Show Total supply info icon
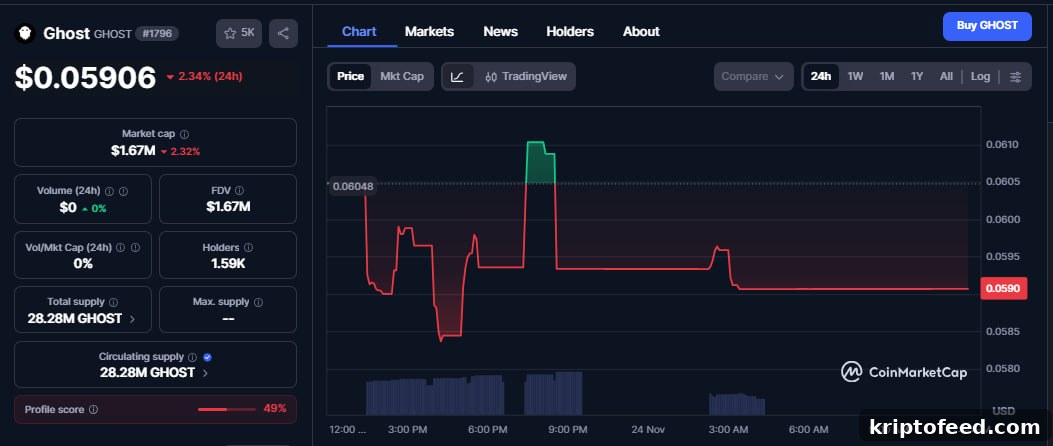The width and height of the screenshot is (1053, 446). coord(113,302)
